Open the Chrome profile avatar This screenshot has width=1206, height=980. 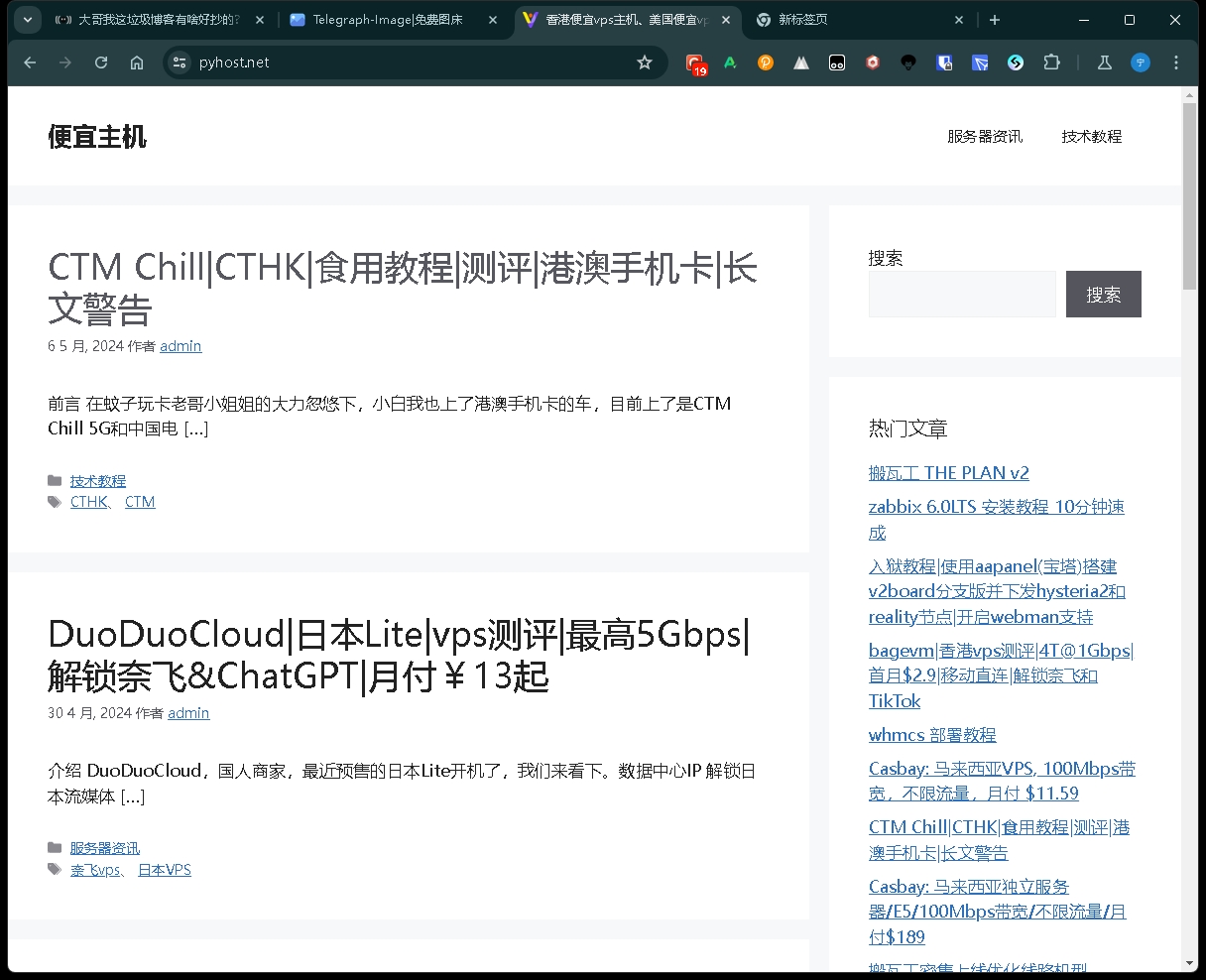click(x=1141, y=62)
